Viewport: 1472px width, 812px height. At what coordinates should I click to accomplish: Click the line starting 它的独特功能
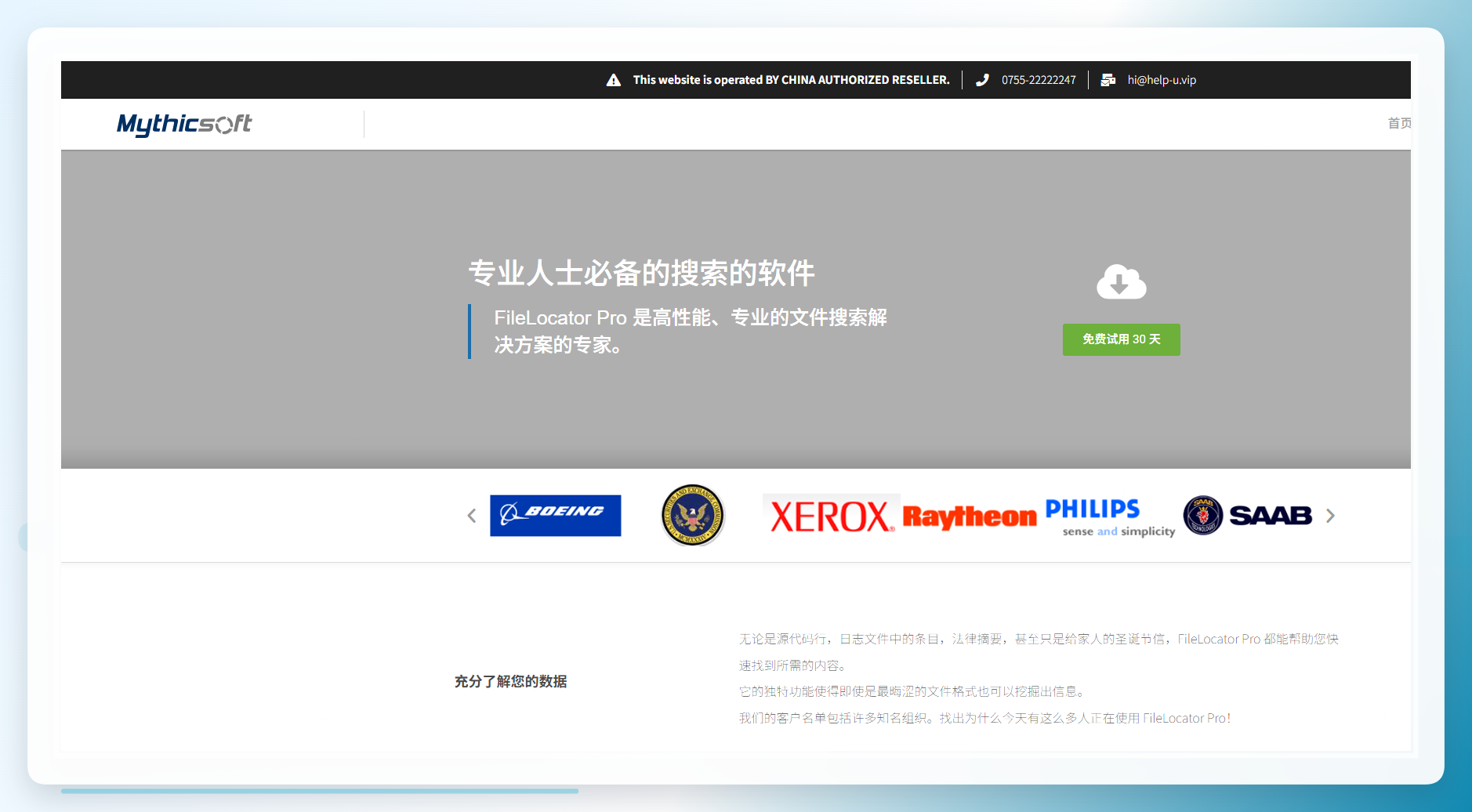tap(914, 691)
